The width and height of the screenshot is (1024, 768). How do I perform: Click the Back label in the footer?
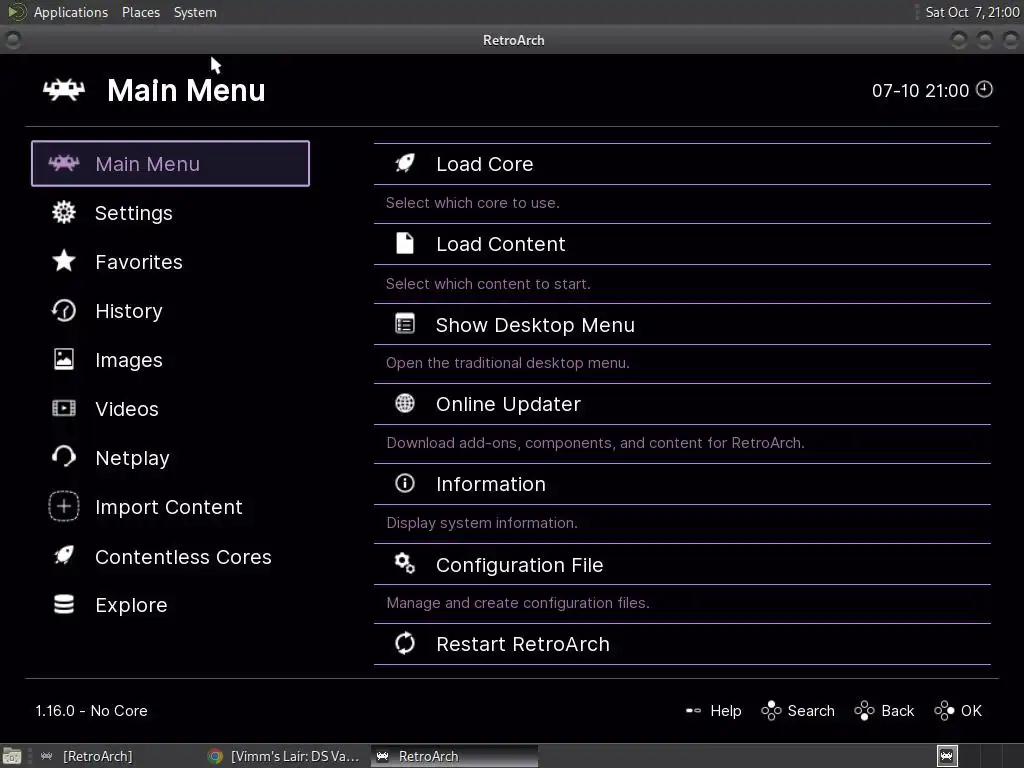897,711
